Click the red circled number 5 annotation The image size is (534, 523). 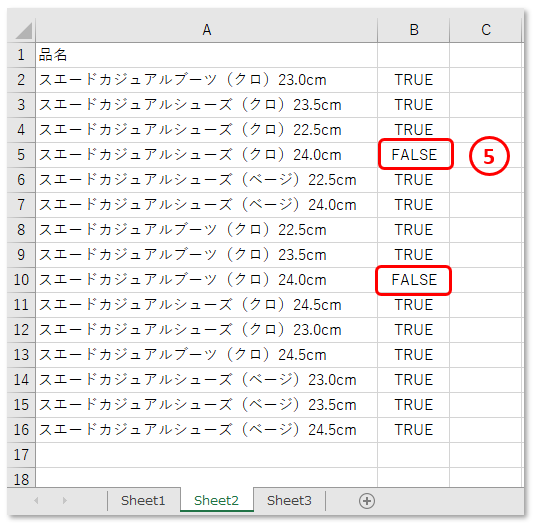[x=489, y=156]
